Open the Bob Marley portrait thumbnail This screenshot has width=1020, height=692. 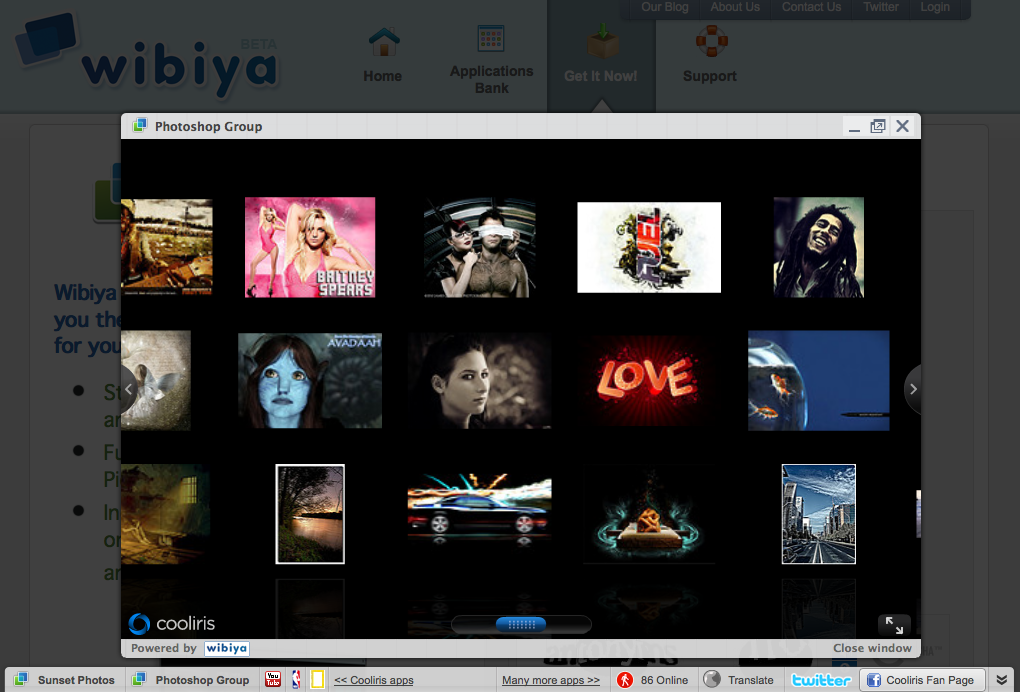(818, 247)
